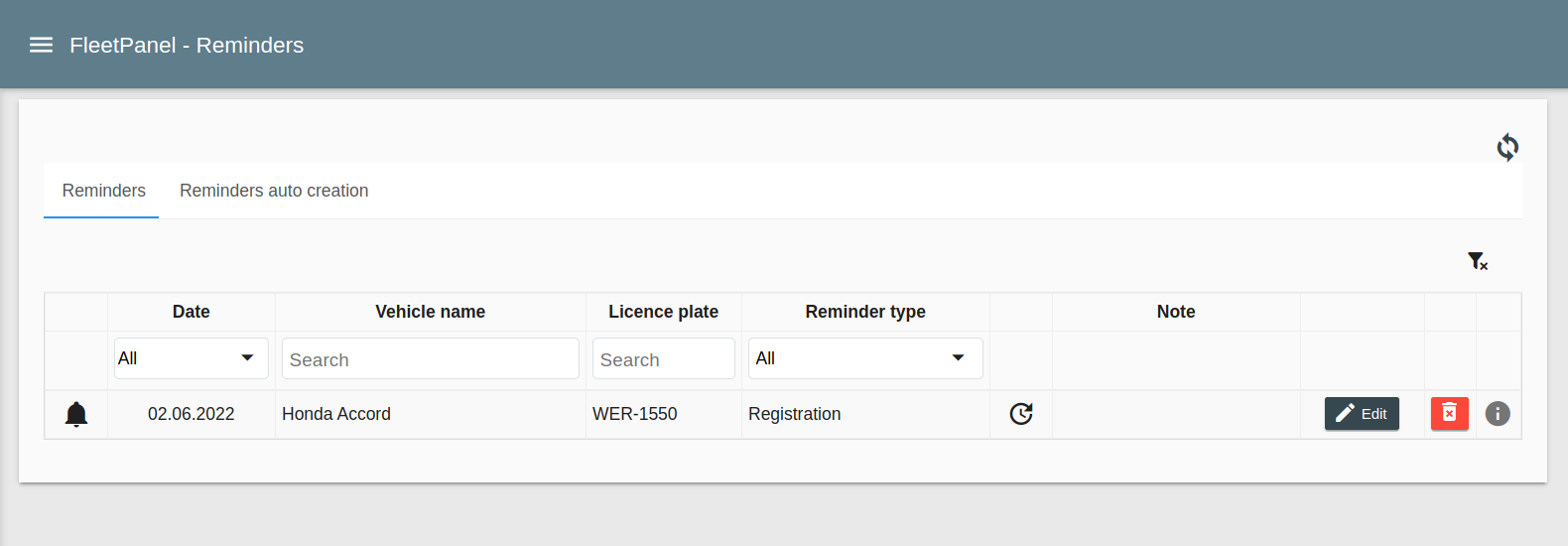The width and height of the screenshot is (1568, 546).
Task: Click the Reminder type column header
Action: point(864,312)
